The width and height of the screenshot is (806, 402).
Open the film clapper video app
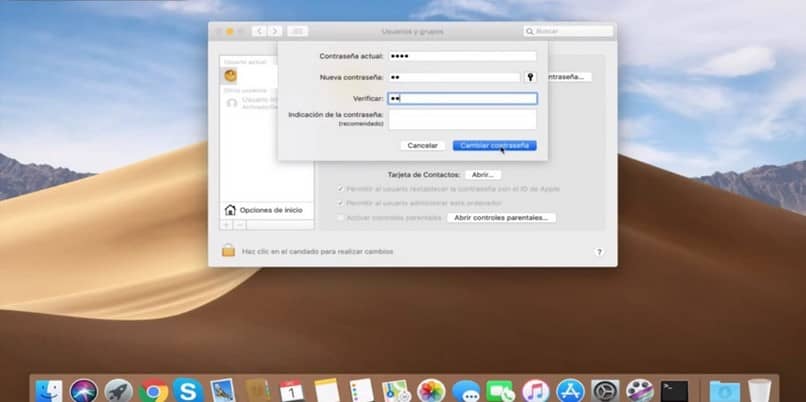click(x=639, y=391)
